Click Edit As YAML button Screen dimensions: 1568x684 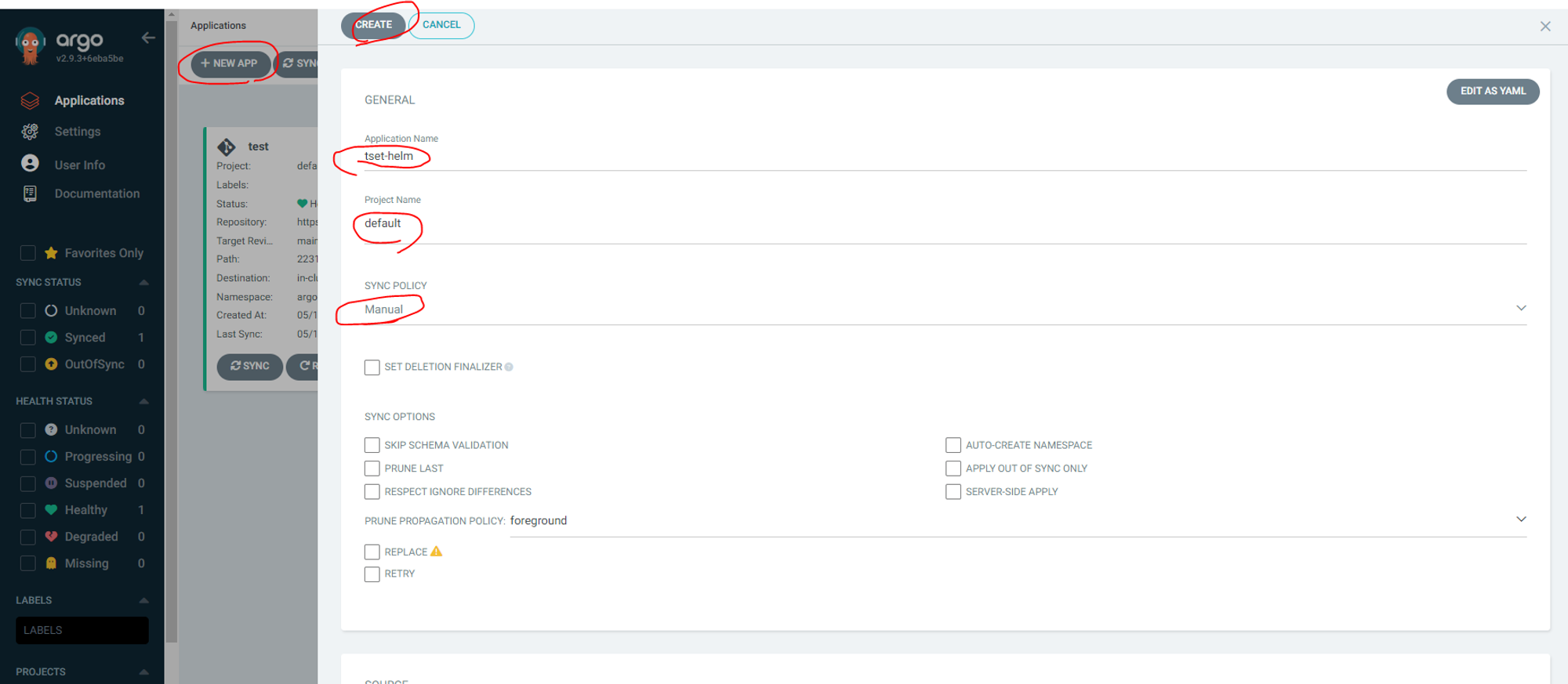[1493, 91]
